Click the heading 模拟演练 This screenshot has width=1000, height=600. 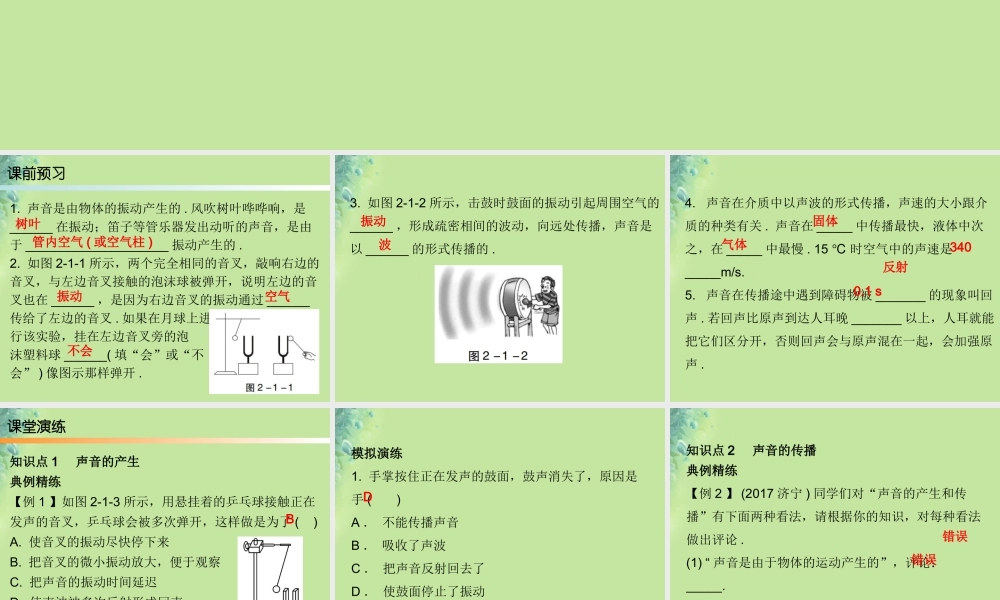[376, 453]
